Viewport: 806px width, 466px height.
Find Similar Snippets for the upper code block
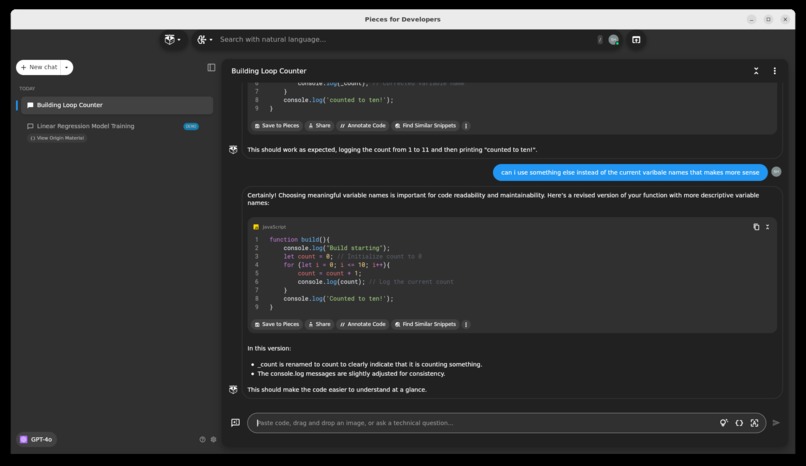(425, 125)
